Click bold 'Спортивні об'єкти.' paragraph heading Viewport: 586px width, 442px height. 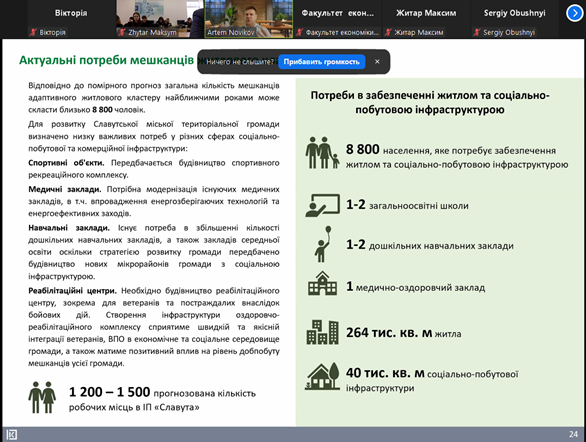coord(66,163)
